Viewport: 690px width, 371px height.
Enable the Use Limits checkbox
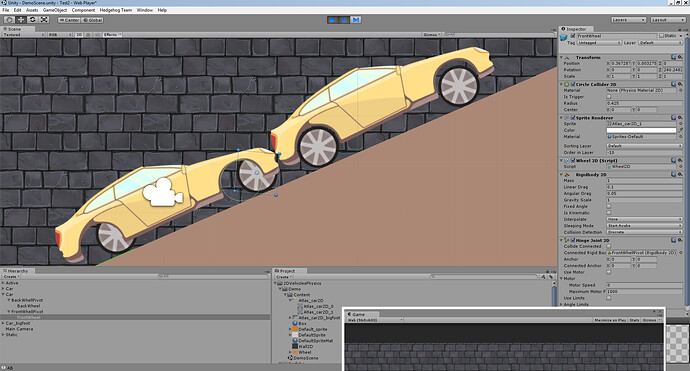pos(609,298)
